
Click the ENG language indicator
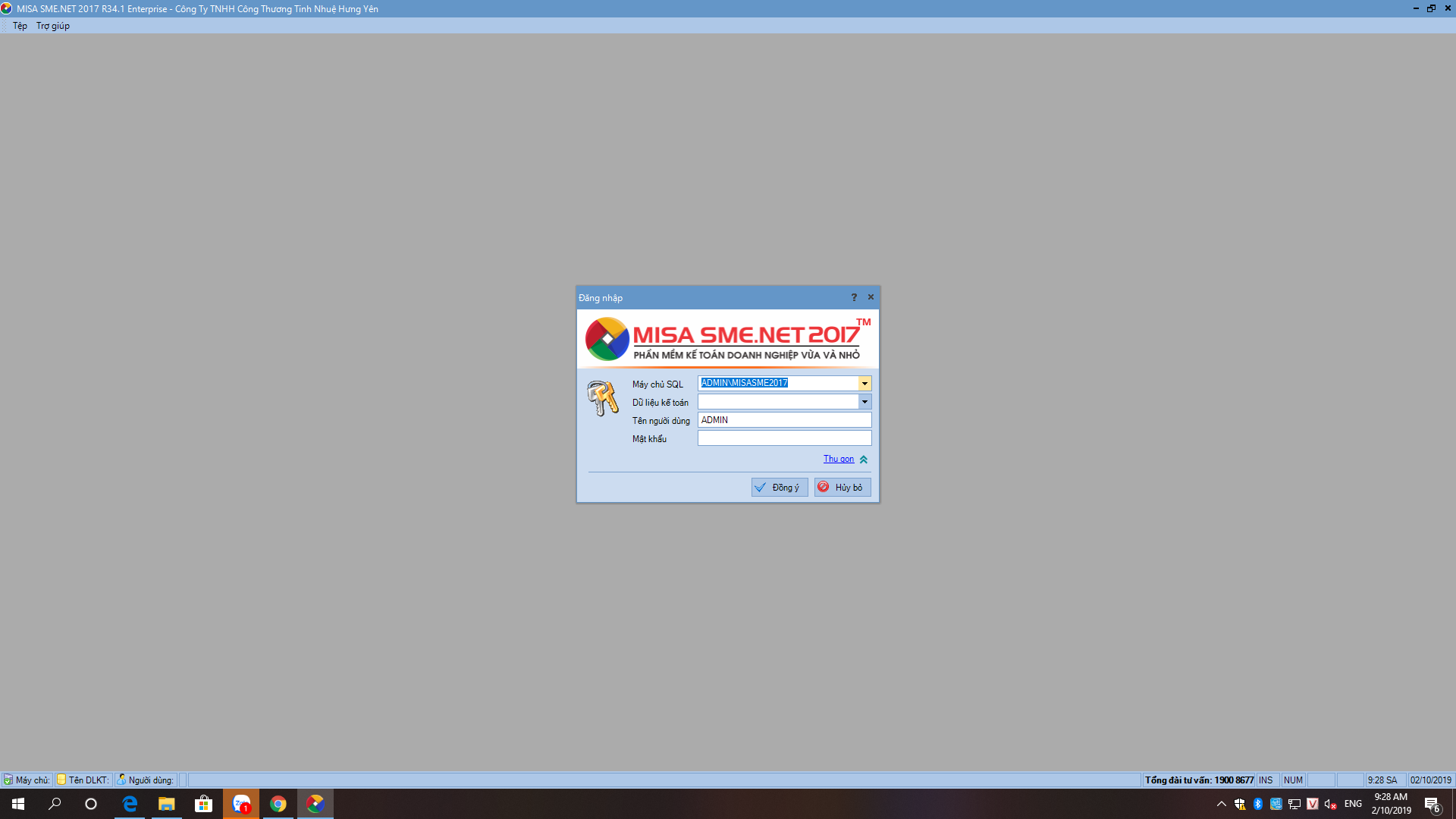point(1353,804)
